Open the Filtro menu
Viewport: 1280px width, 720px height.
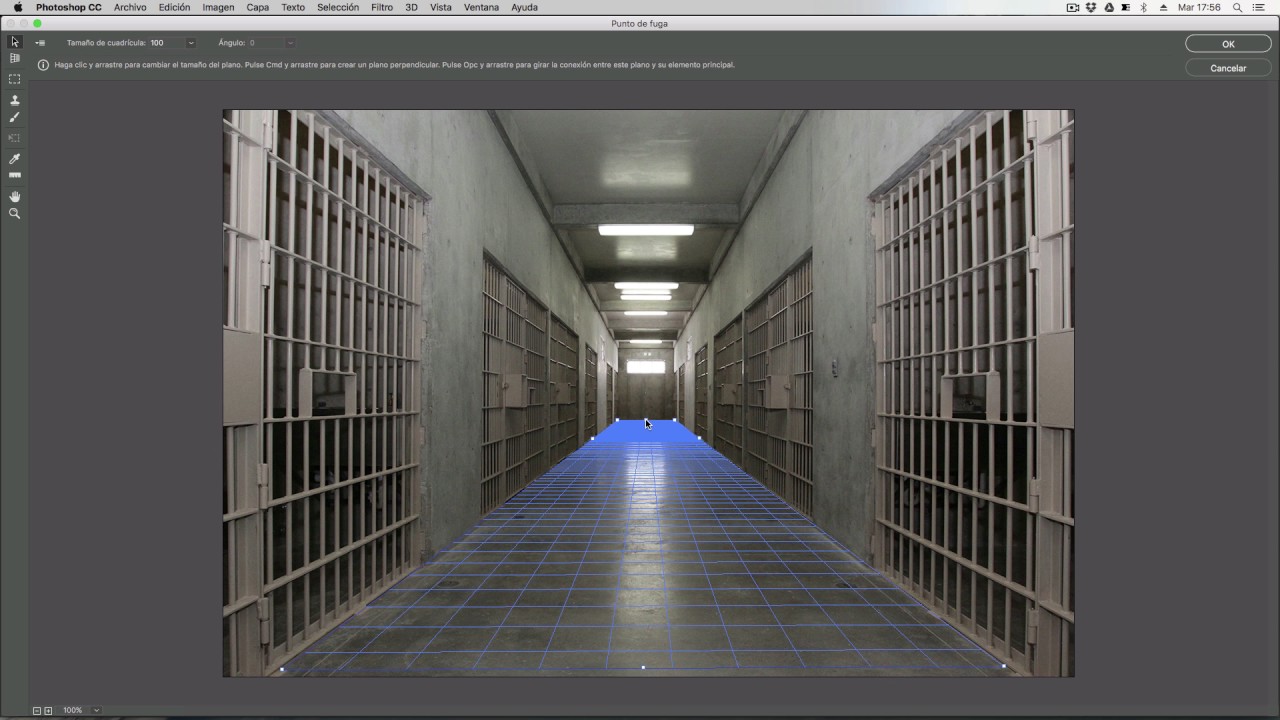(x=382, y=7)
